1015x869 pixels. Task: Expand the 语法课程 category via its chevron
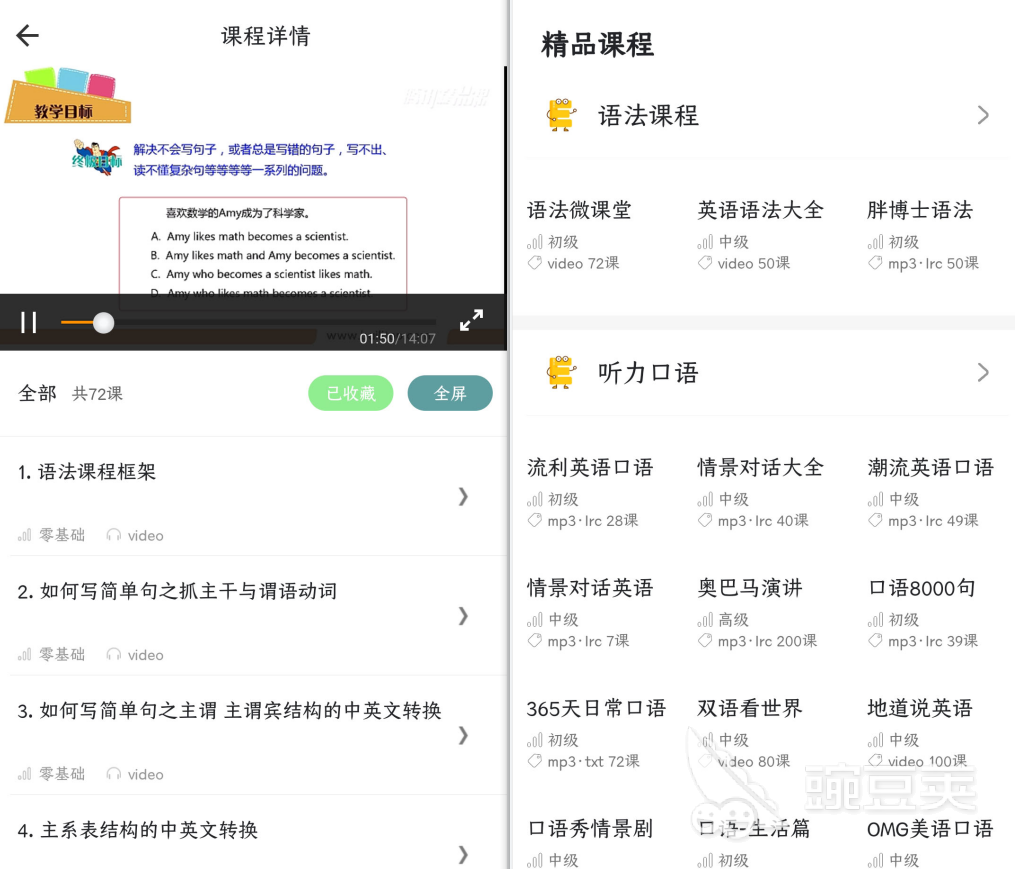[x=983, y=114]
